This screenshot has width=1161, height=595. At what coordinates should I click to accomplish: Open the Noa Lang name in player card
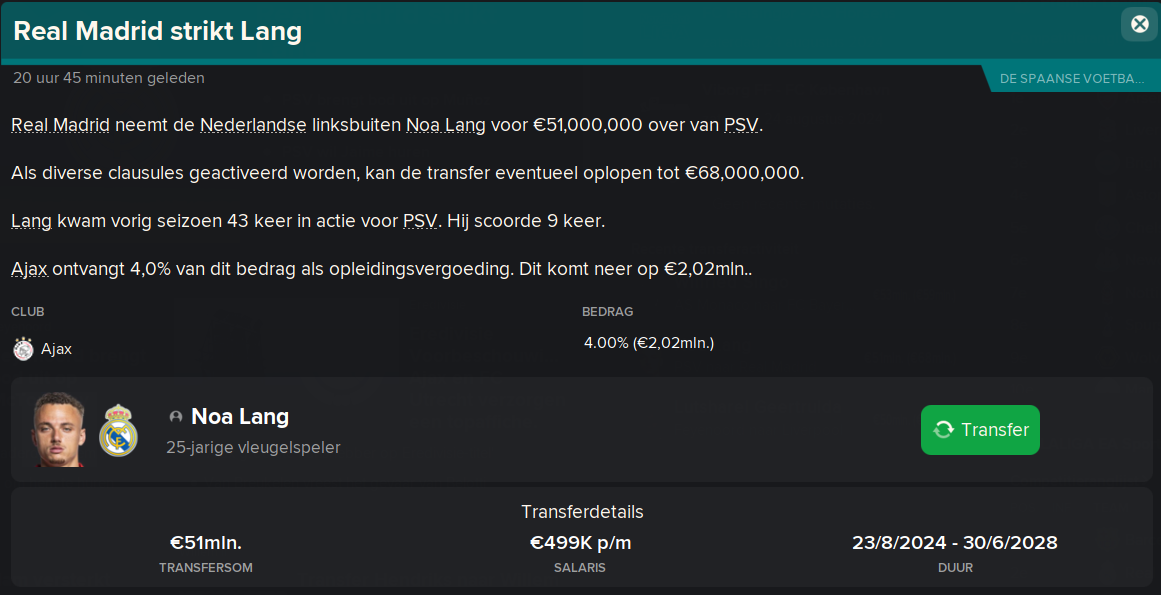coord(240,417)
